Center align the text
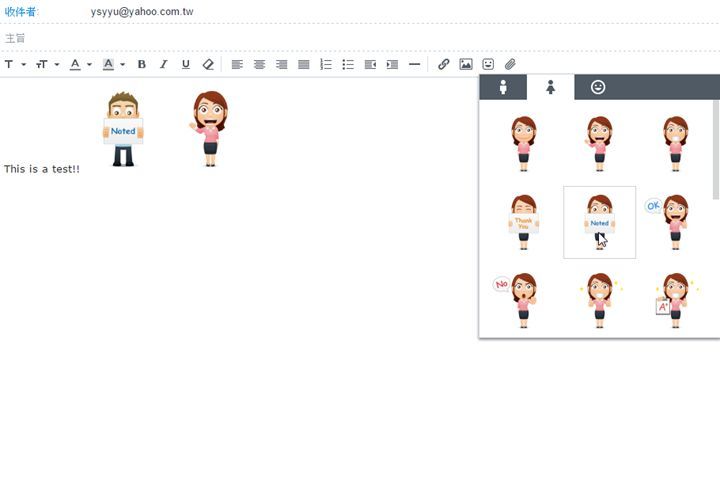The height and width of the screenshot is (490, 720). click(x=259, y=64)
